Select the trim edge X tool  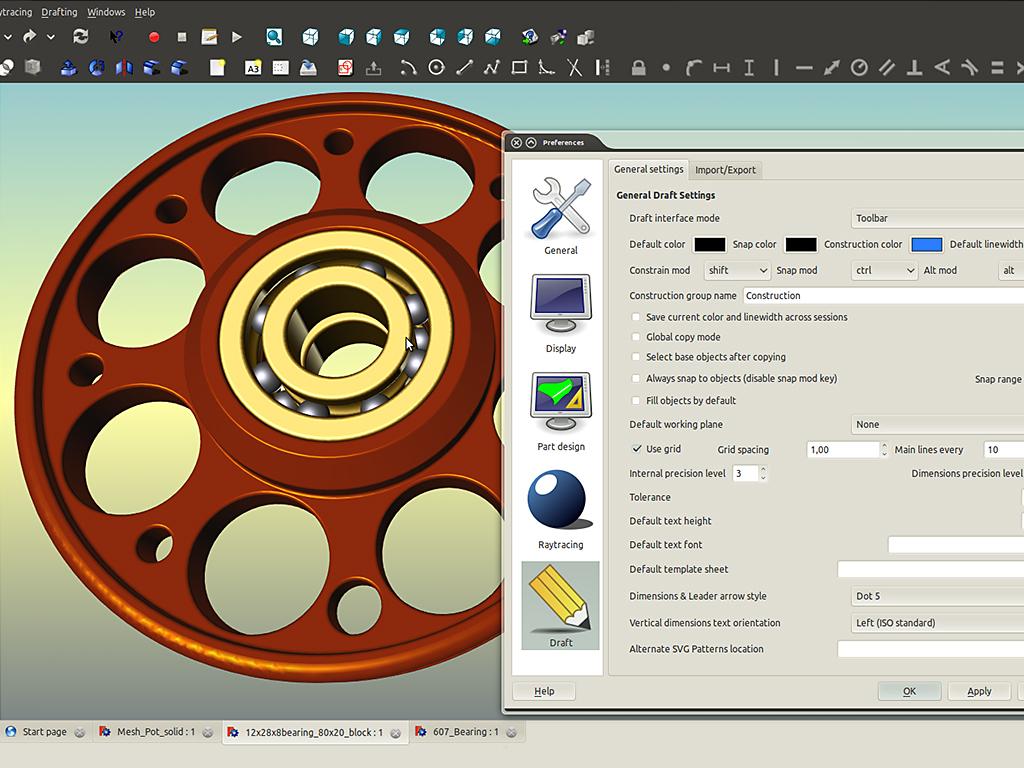pos(574,67)
